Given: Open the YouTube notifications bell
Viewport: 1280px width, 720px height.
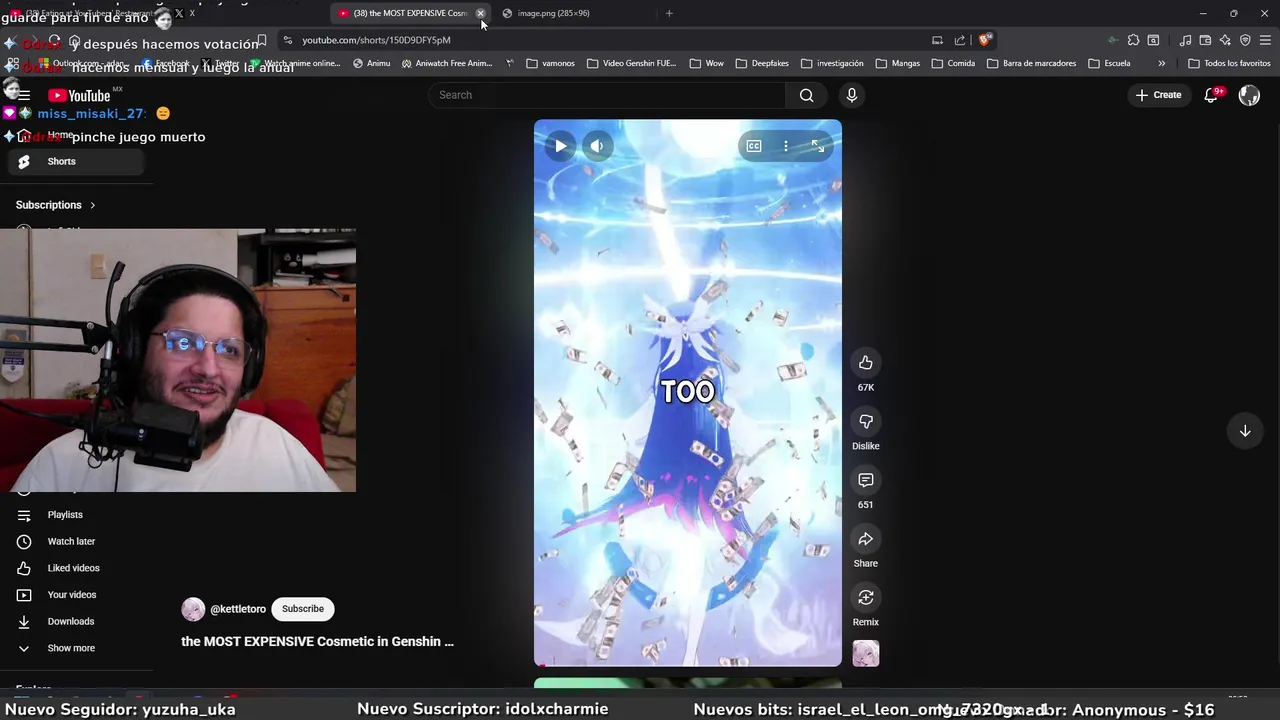Looking at the screenshot, I should (x=1211, y=95).
